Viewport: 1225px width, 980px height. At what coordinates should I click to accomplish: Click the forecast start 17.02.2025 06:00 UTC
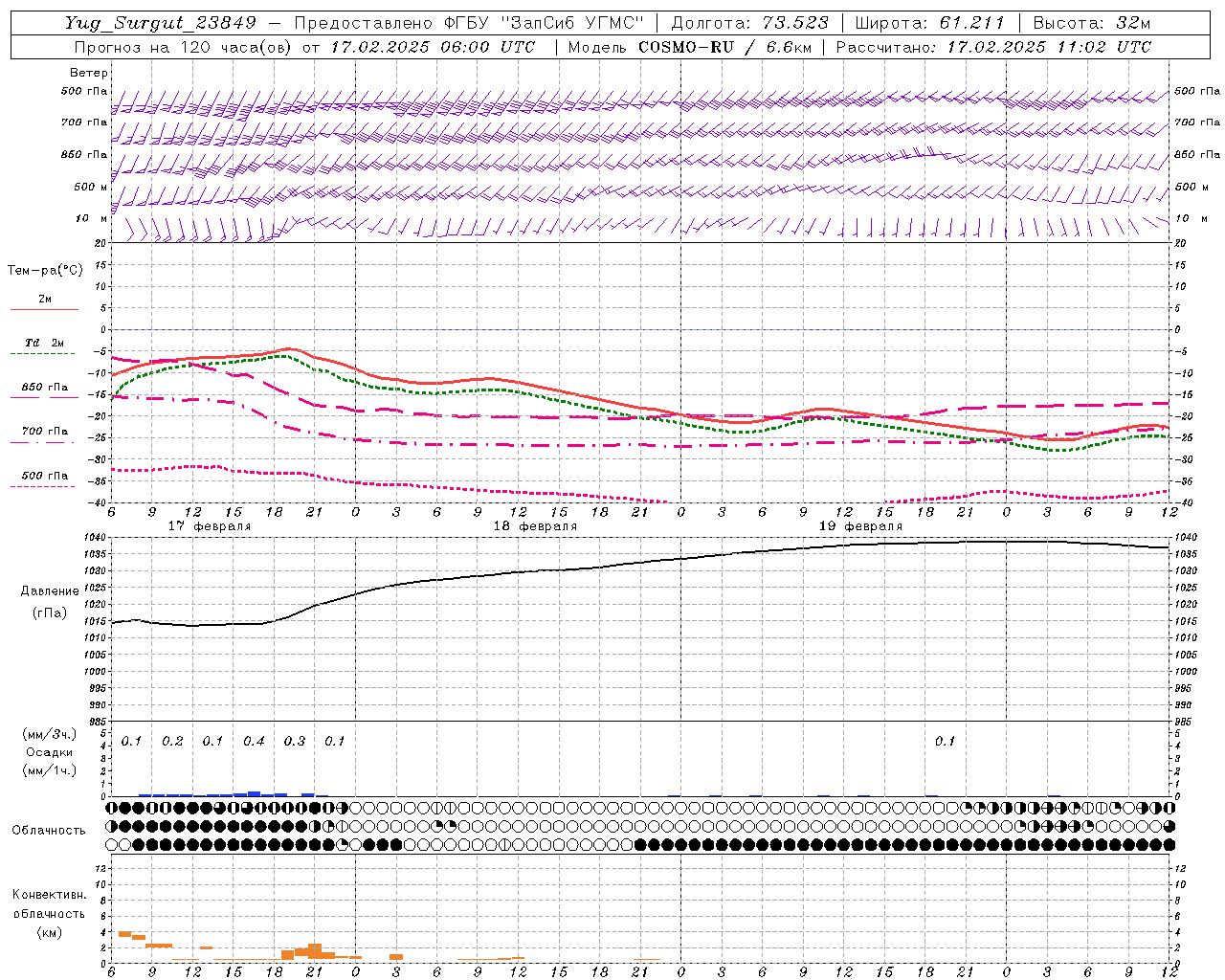pos(433,46)
